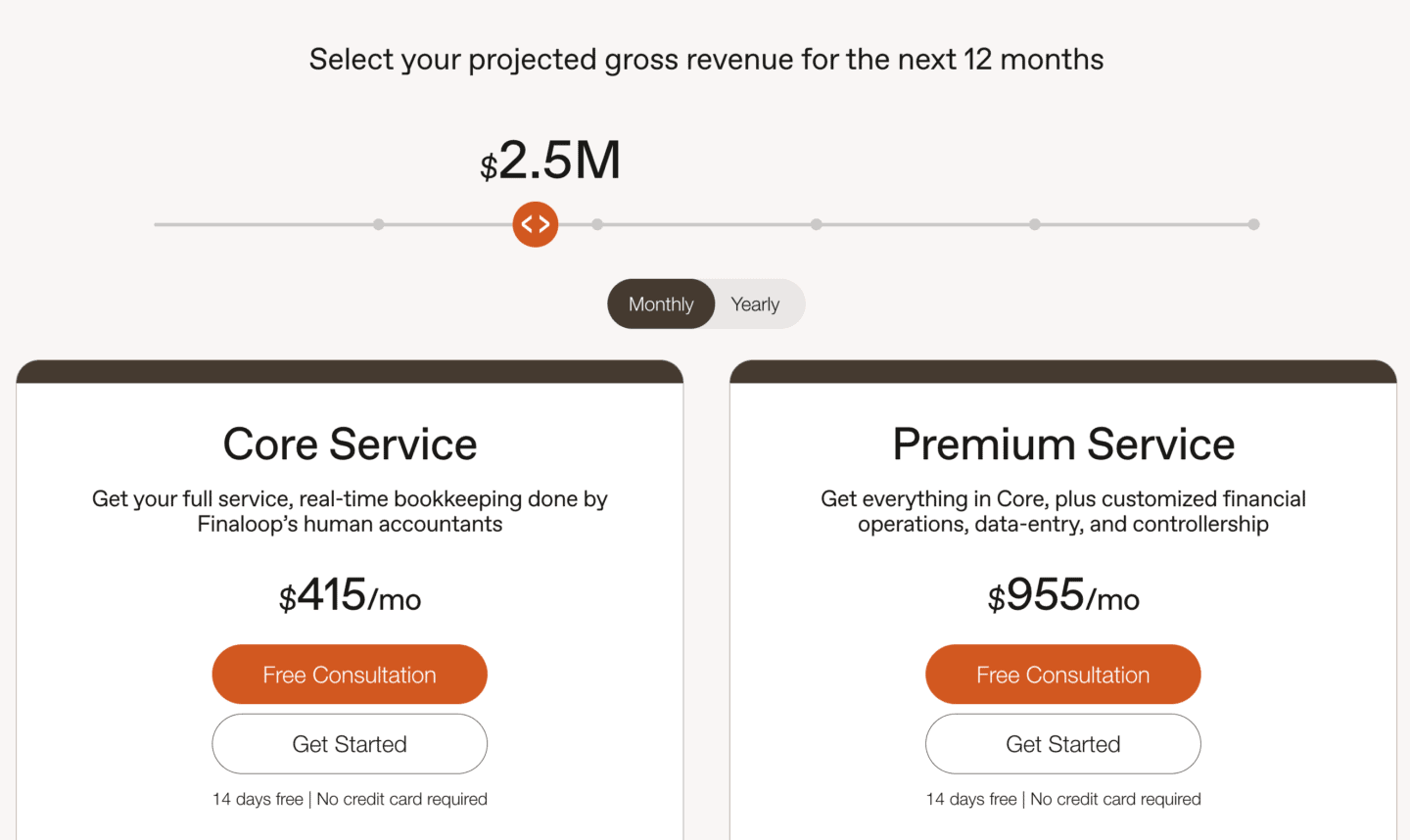Click the right arrow on the orange slider handle
The height and width of the screenshot is (840, 1410).
[544, 224]
